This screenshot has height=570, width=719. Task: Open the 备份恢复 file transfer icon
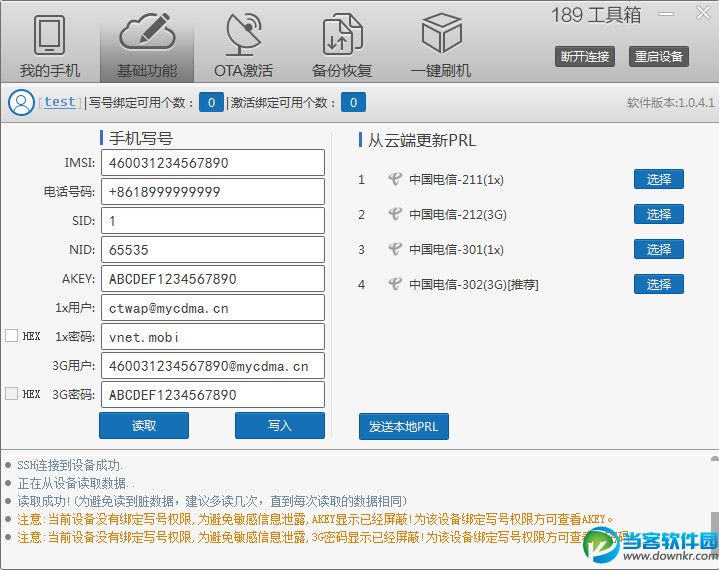342,34
